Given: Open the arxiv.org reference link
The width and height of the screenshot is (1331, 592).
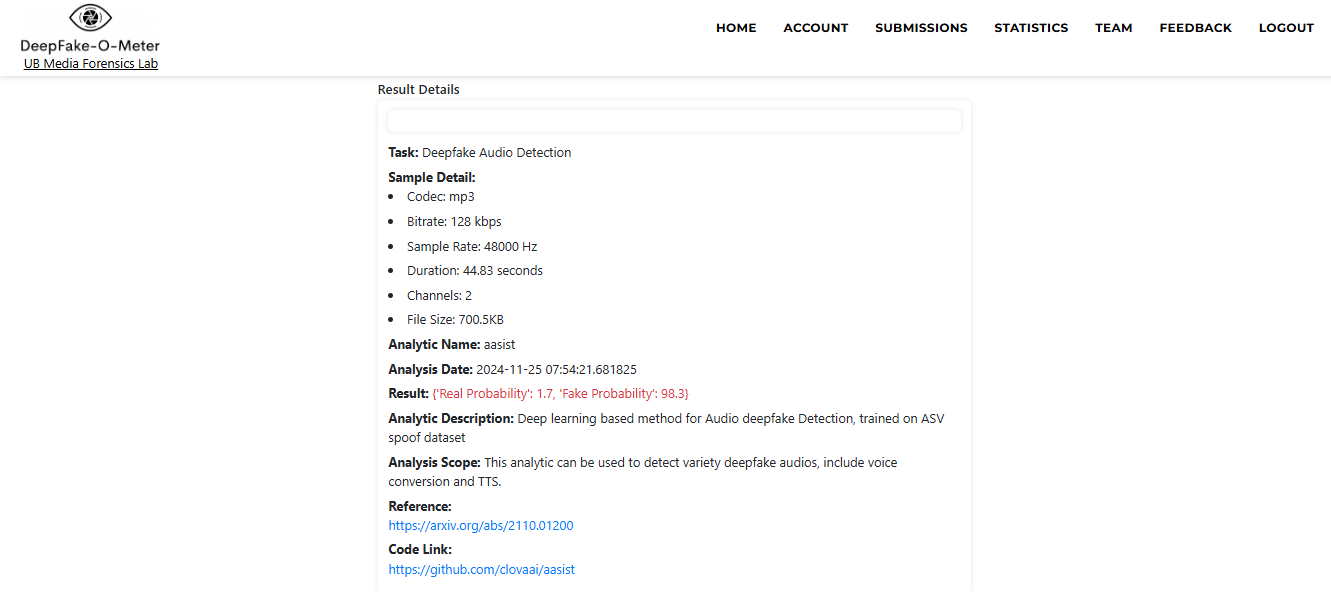Looking at the screenshot, I should 481,526.
